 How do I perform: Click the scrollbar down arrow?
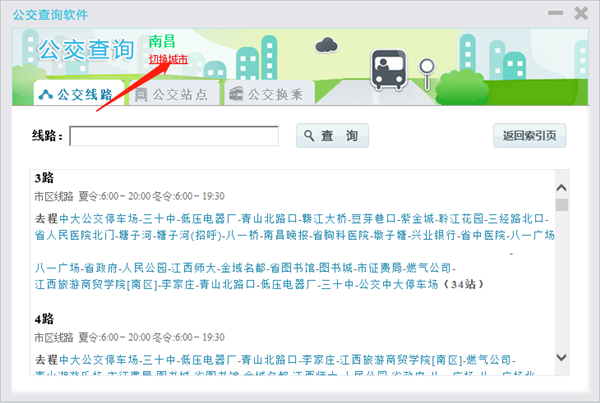point(561,357)
